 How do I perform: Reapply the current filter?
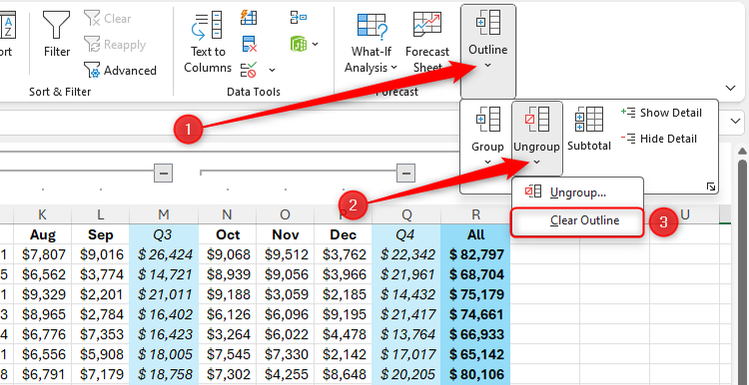pyautogui.click(x=115, y=45)
